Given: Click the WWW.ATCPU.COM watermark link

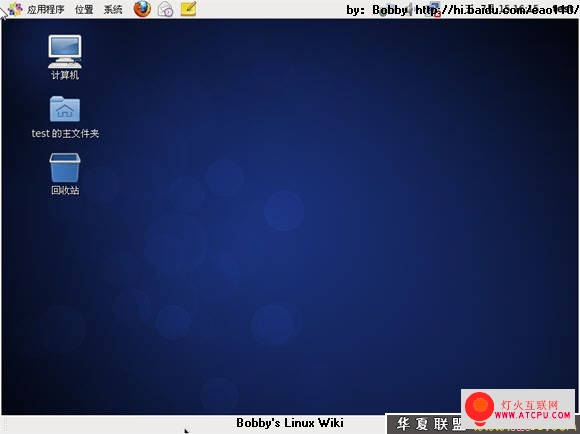Looking at the screenshot, I should [x=532, y=416].
